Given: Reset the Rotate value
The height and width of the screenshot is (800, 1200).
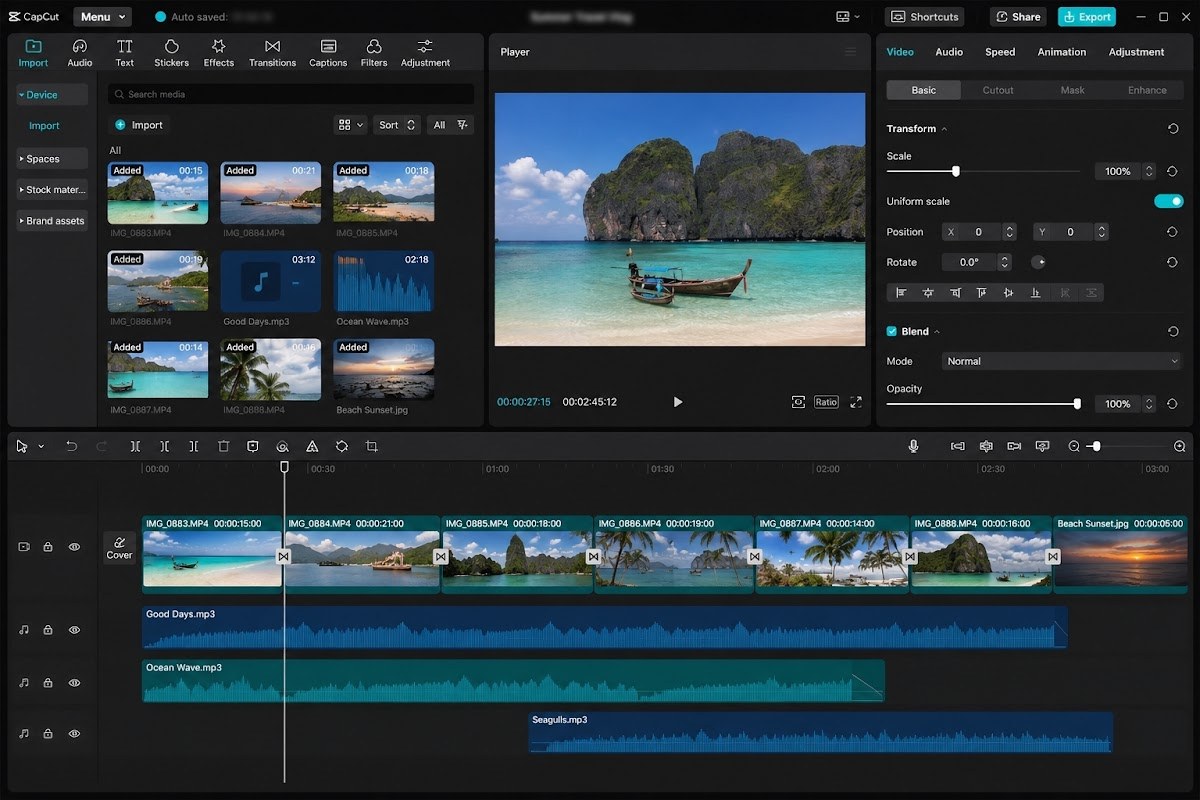Looking at the screenshot, I should point(1173,262).
